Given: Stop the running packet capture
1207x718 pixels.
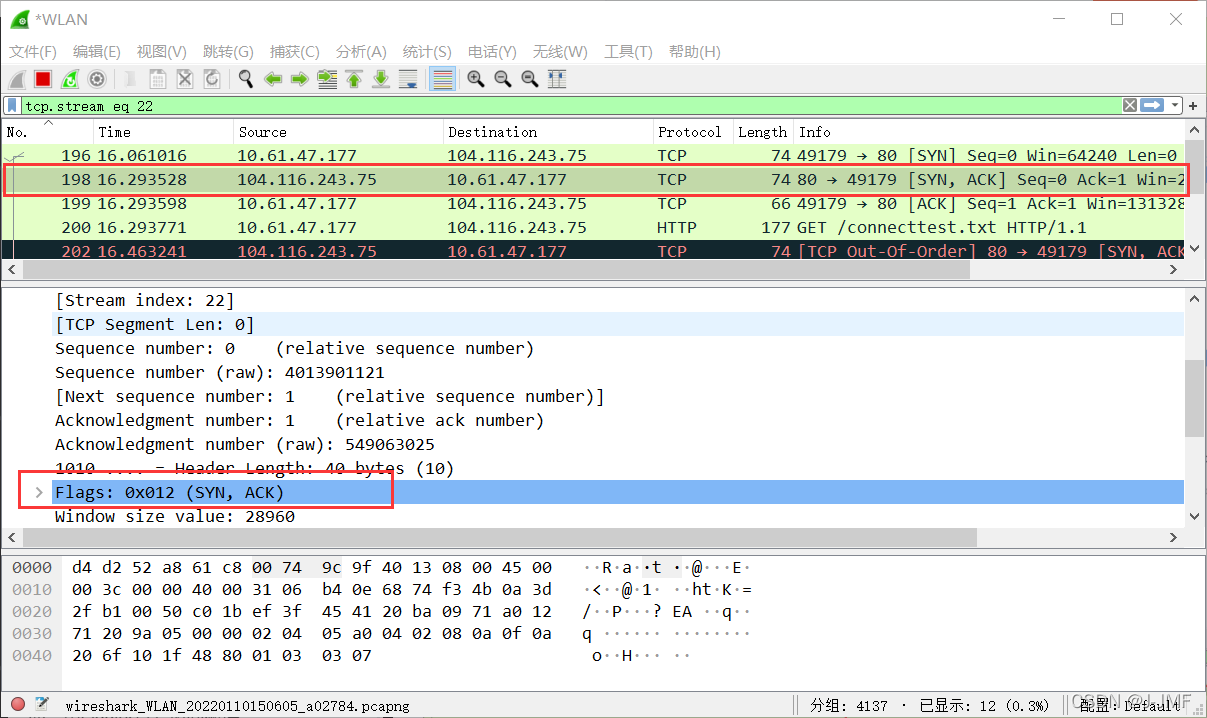Looking at the screenshot, I should [43, 79].
